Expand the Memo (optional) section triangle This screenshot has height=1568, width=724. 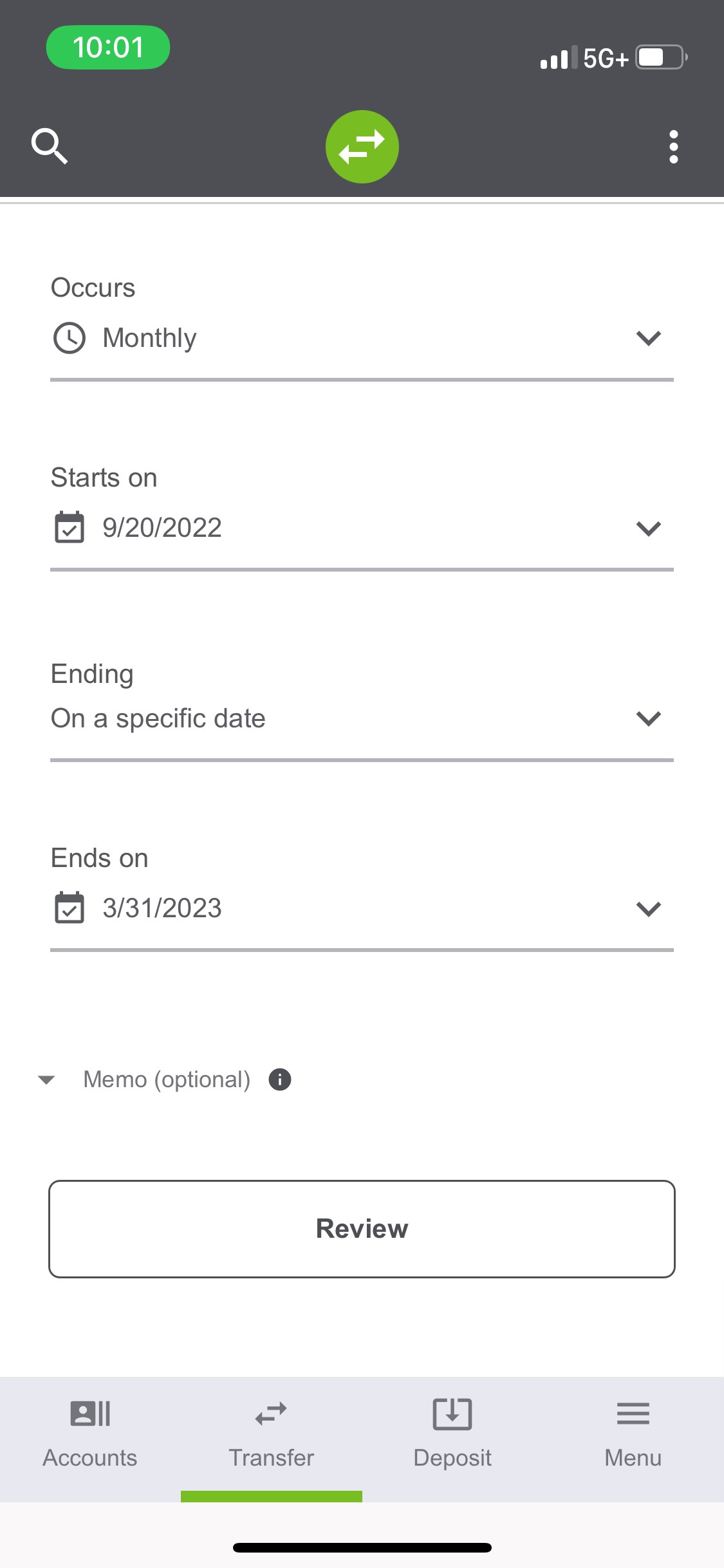(x=46, y=1079)
